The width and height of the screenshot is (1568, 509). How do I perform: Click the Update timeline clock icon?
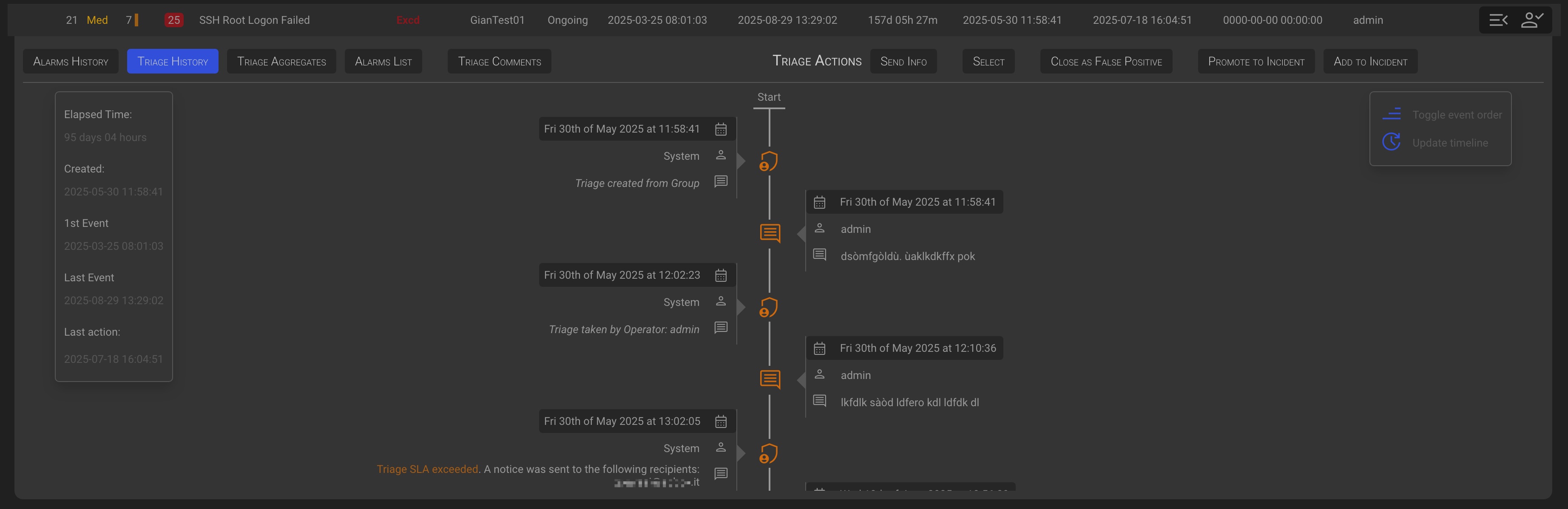[1392, 142]
